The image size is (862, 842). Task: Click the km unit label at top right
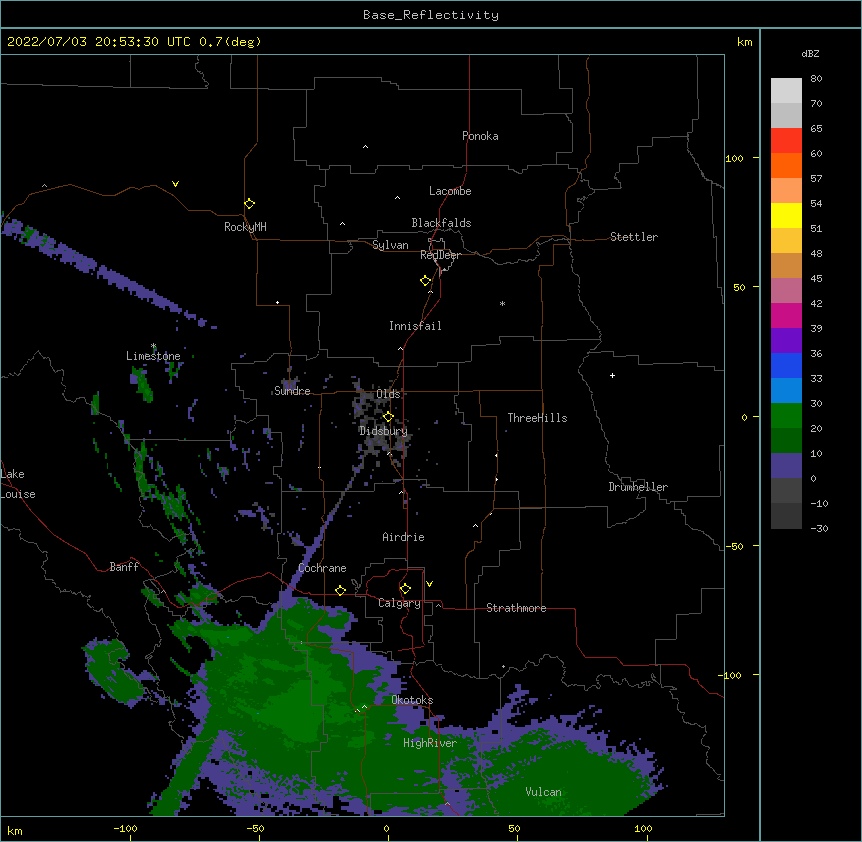(745, 42)
